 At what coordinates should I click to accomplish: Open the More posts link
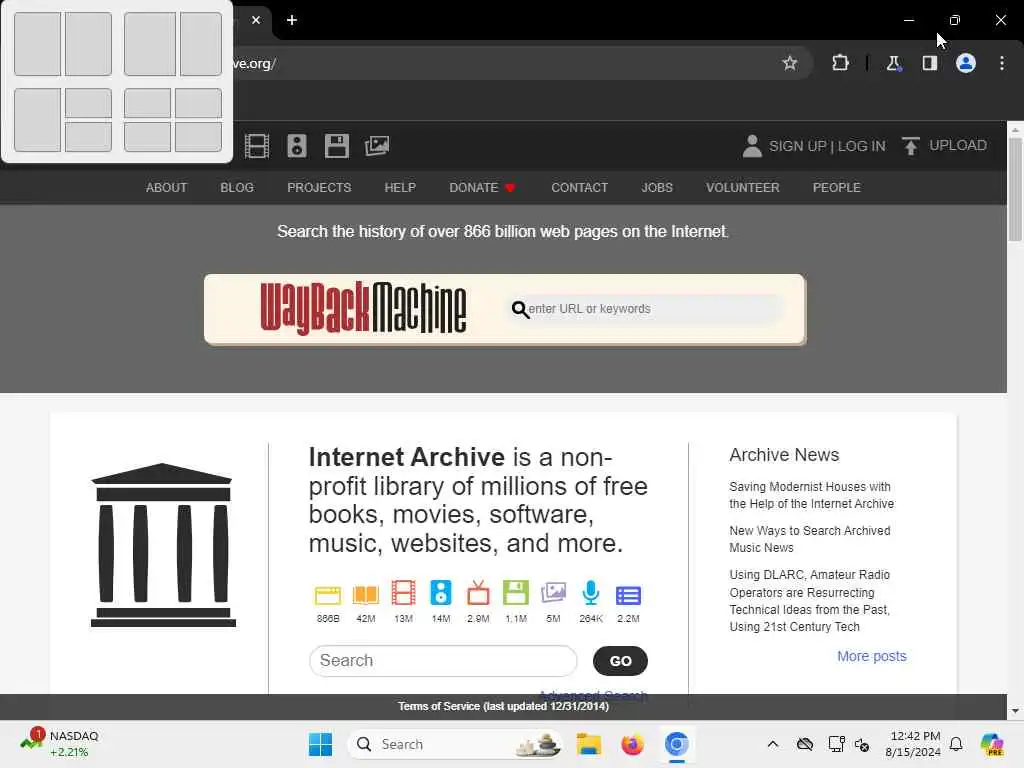(x=872, y=656)
